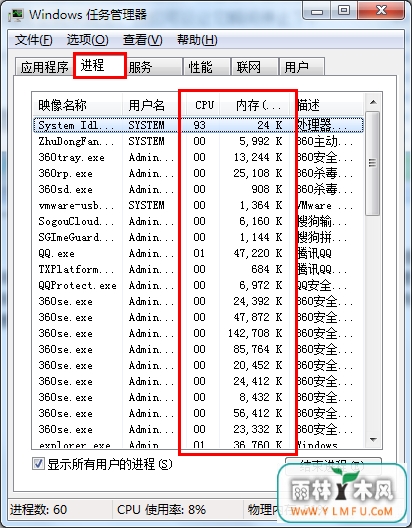Select the QQ.exe process

pos(199,253)
